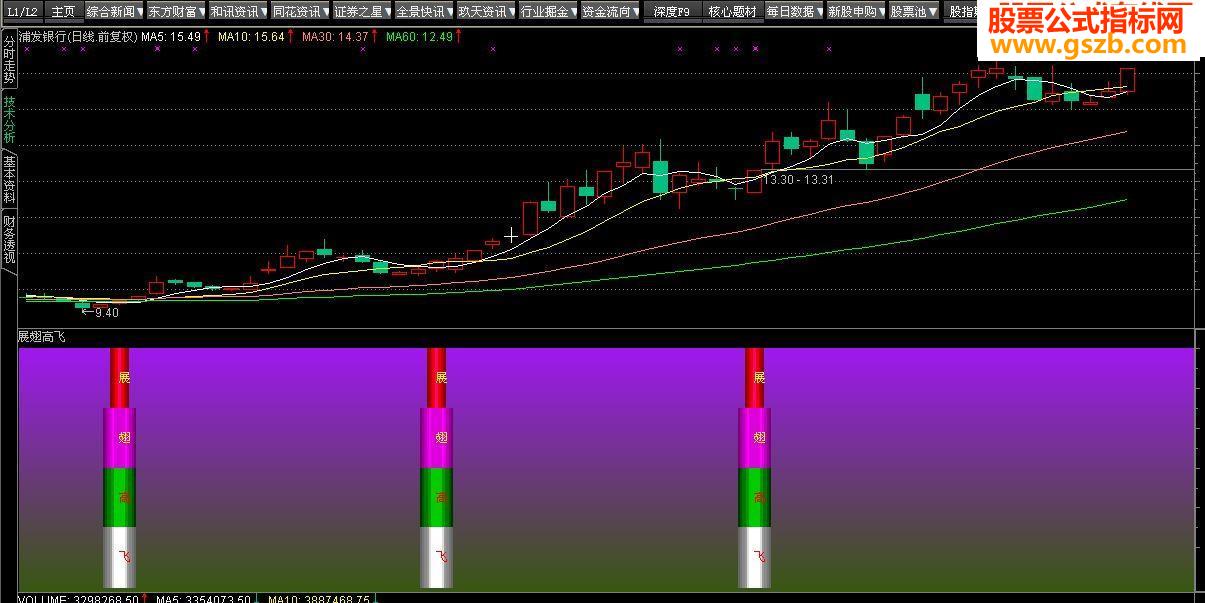Switch to the 分时走势 side tab
This screenshot has height=603, width=1205.
coord(9,60)
